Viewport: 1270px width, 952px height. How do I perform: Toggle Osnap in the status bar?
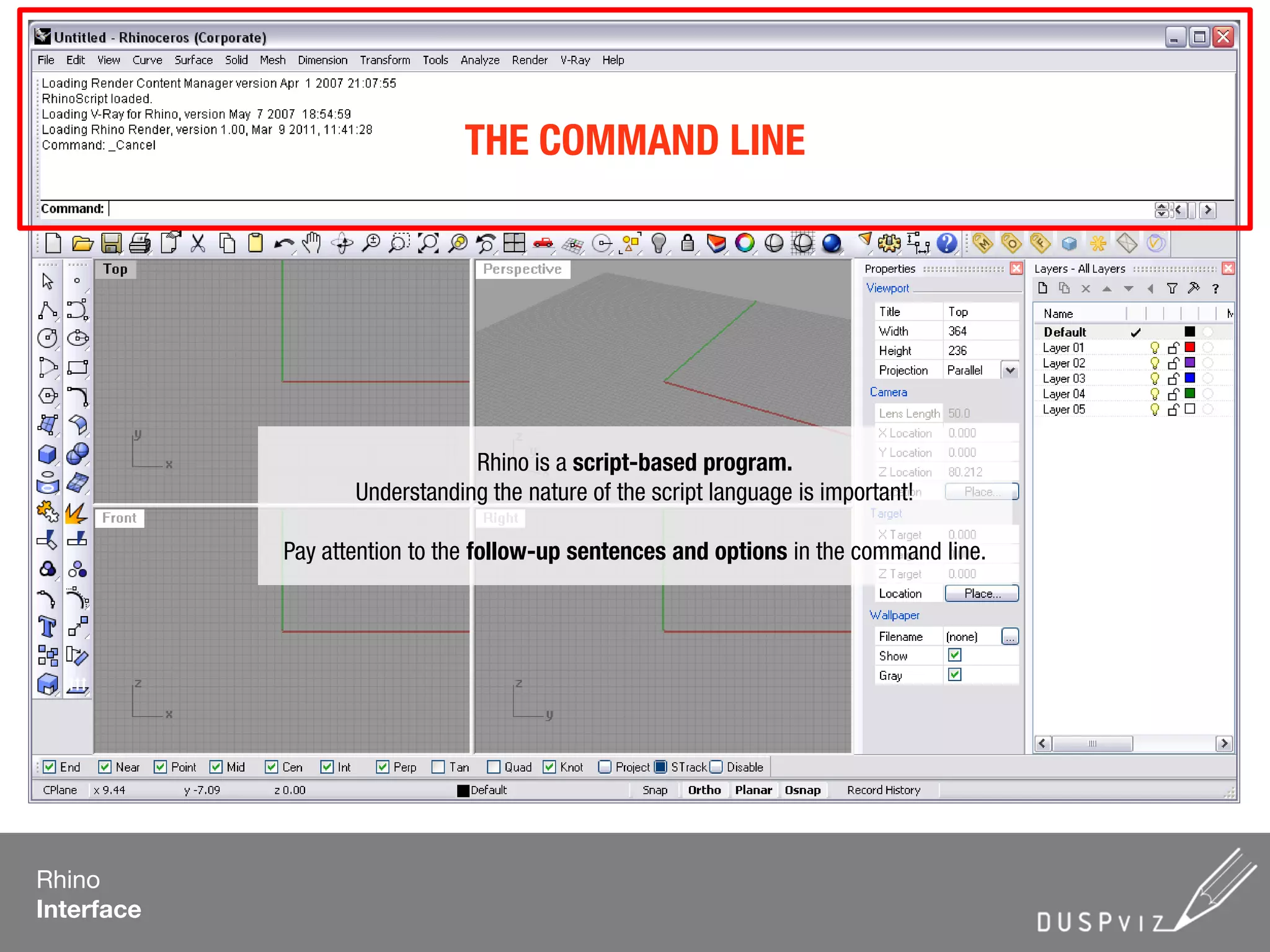click(x=802, y=790)
